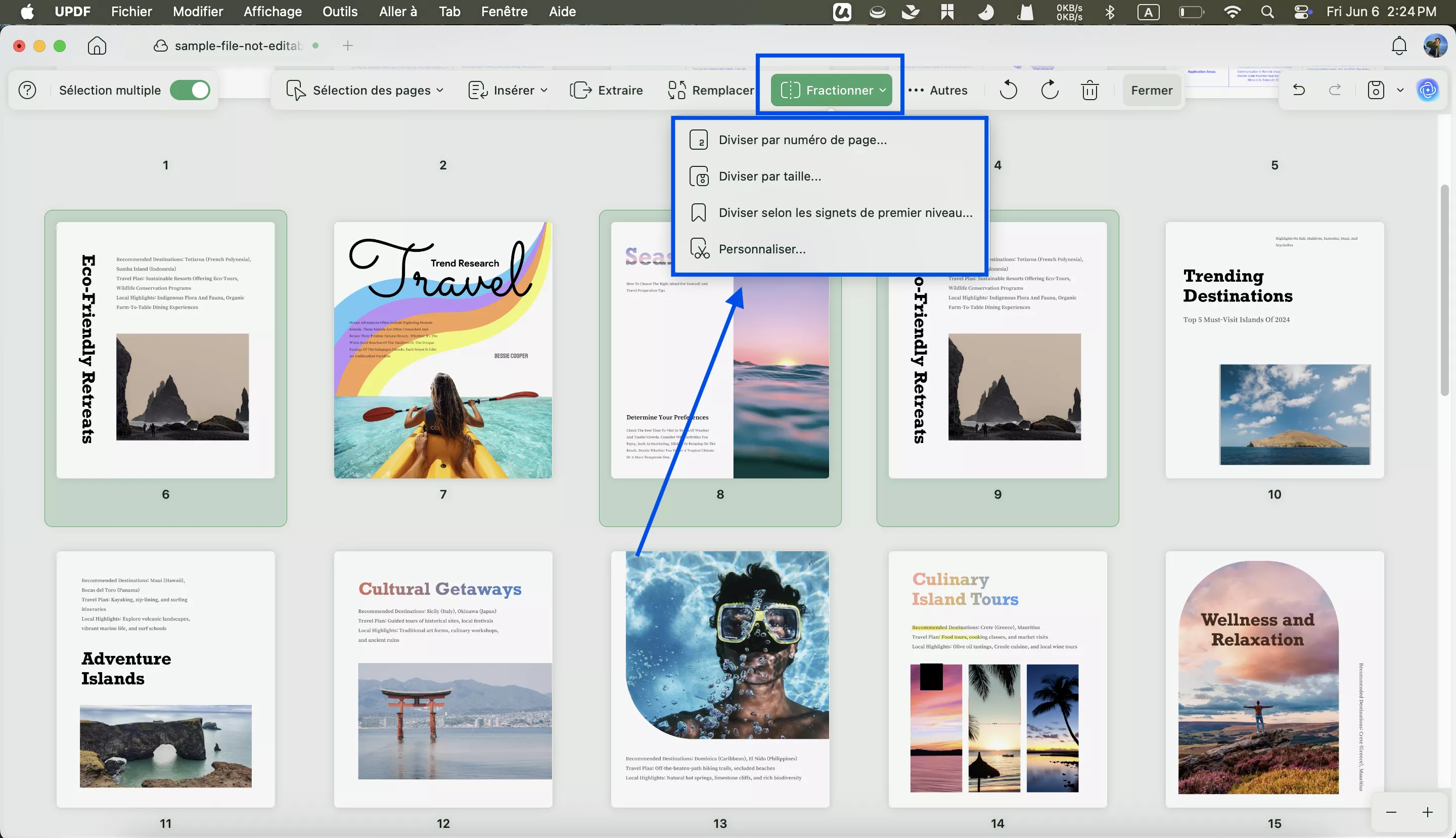
Task: Click the keyboard input source icon
Action: [1148, 12]
